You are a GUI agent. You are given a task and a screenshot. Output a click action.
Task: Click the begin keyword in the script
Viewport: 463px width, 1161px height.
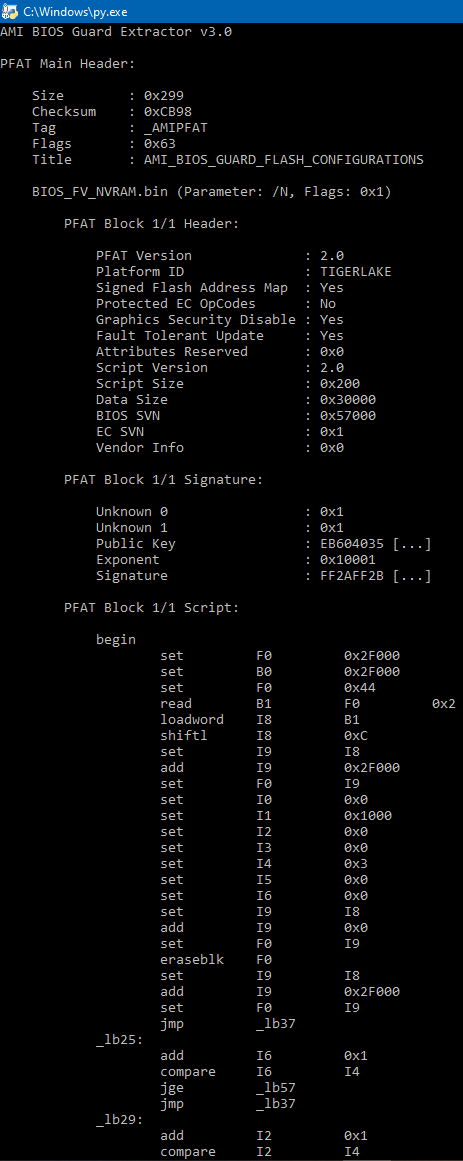[116, 640]
